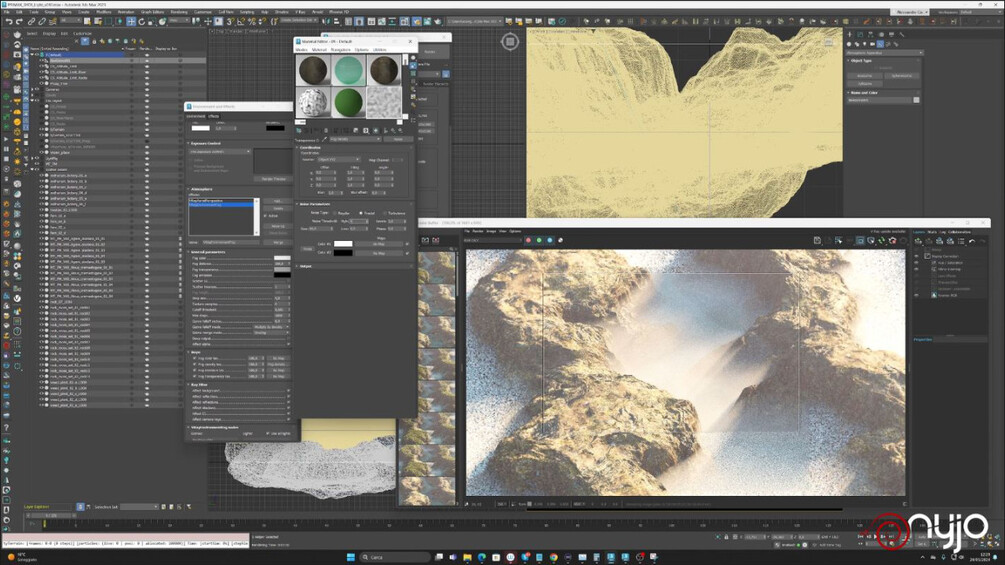The width and height of the screenshot is (1005, 565).
Task: Click the Merge button in Atmosphere rollout
Action: tap(278, 242)
